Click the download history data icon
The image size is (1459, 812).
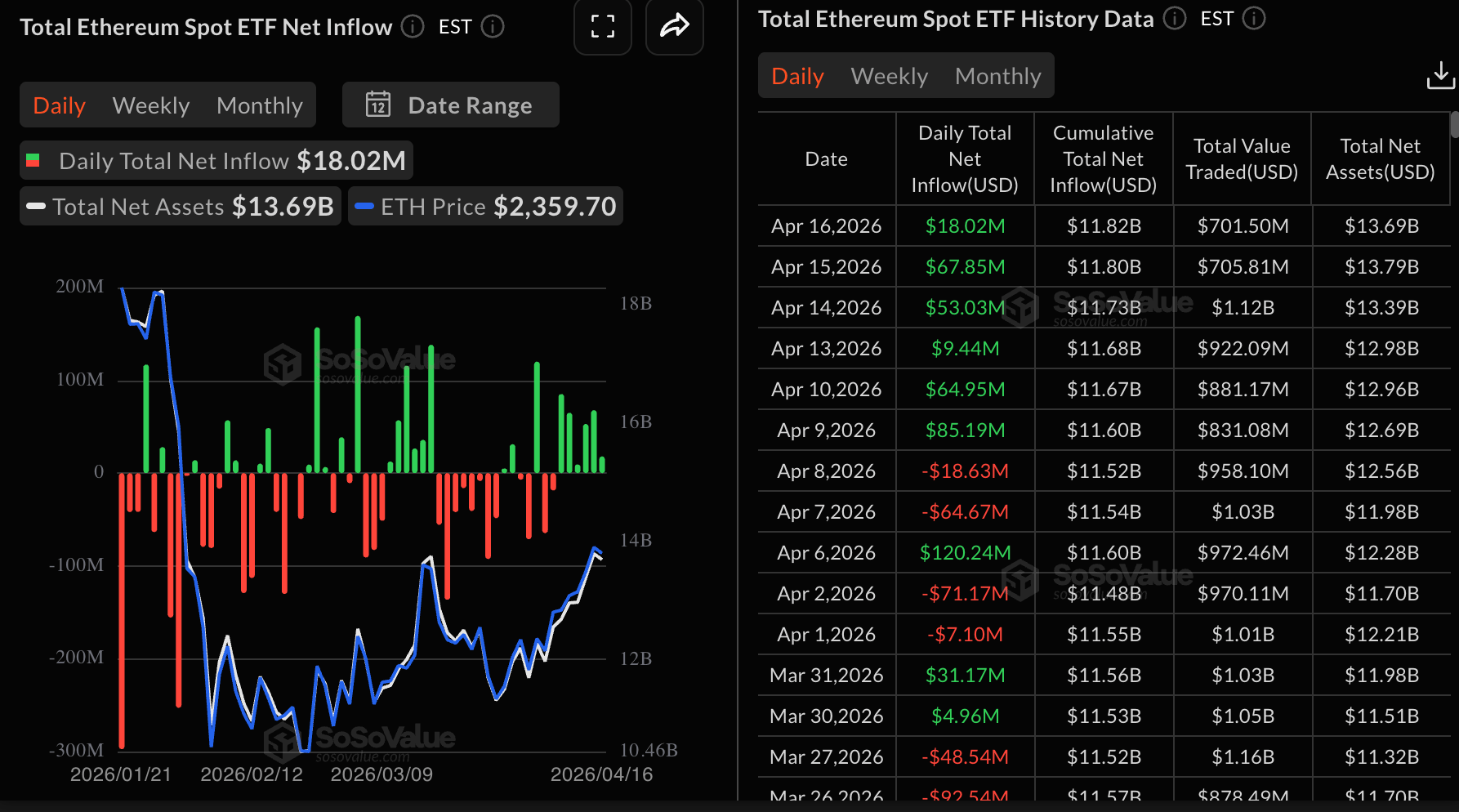click(1440, 76)
